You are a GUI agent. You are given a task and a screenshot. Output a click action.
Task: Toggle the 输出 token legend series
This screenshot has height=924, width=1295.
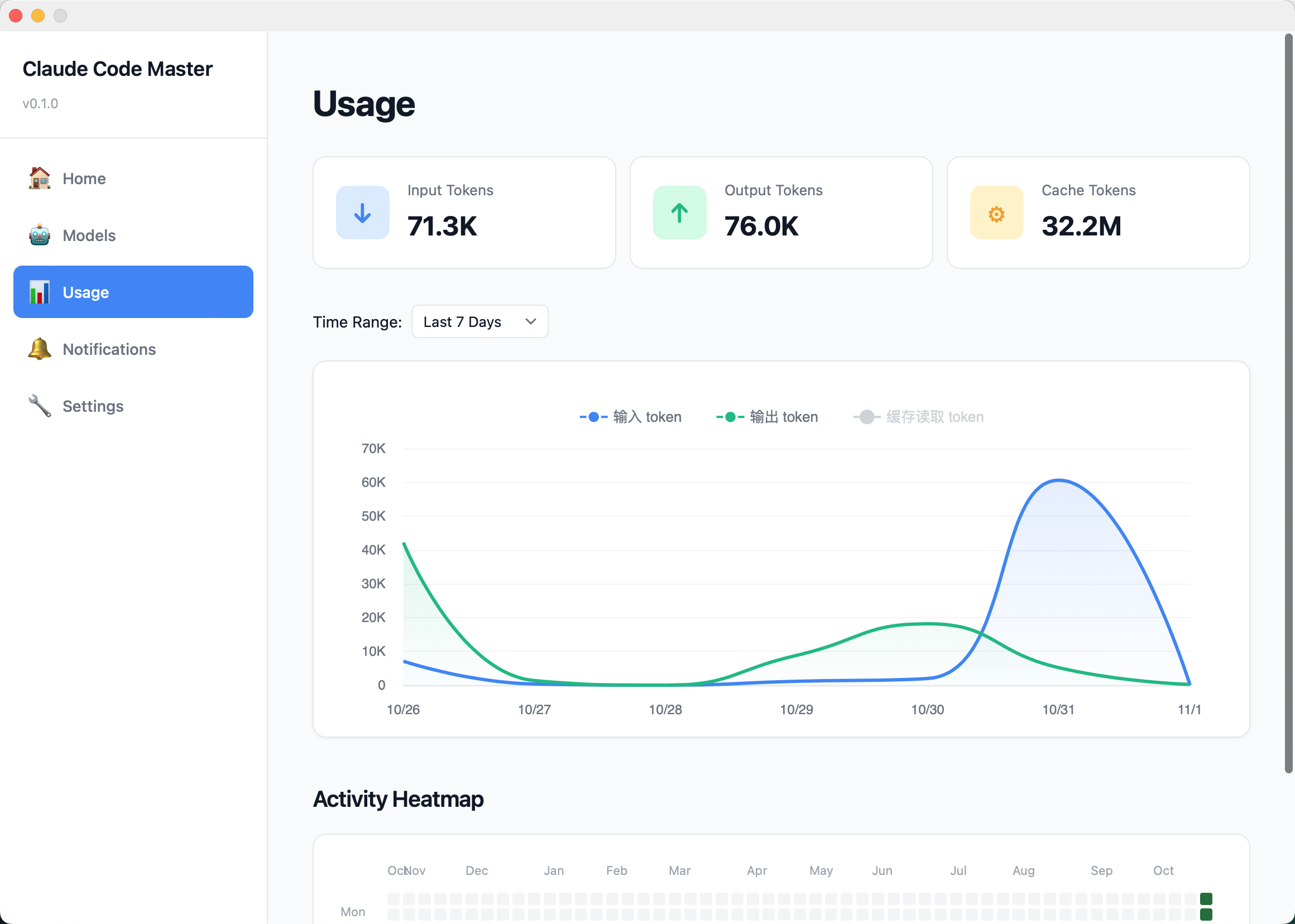767,417
